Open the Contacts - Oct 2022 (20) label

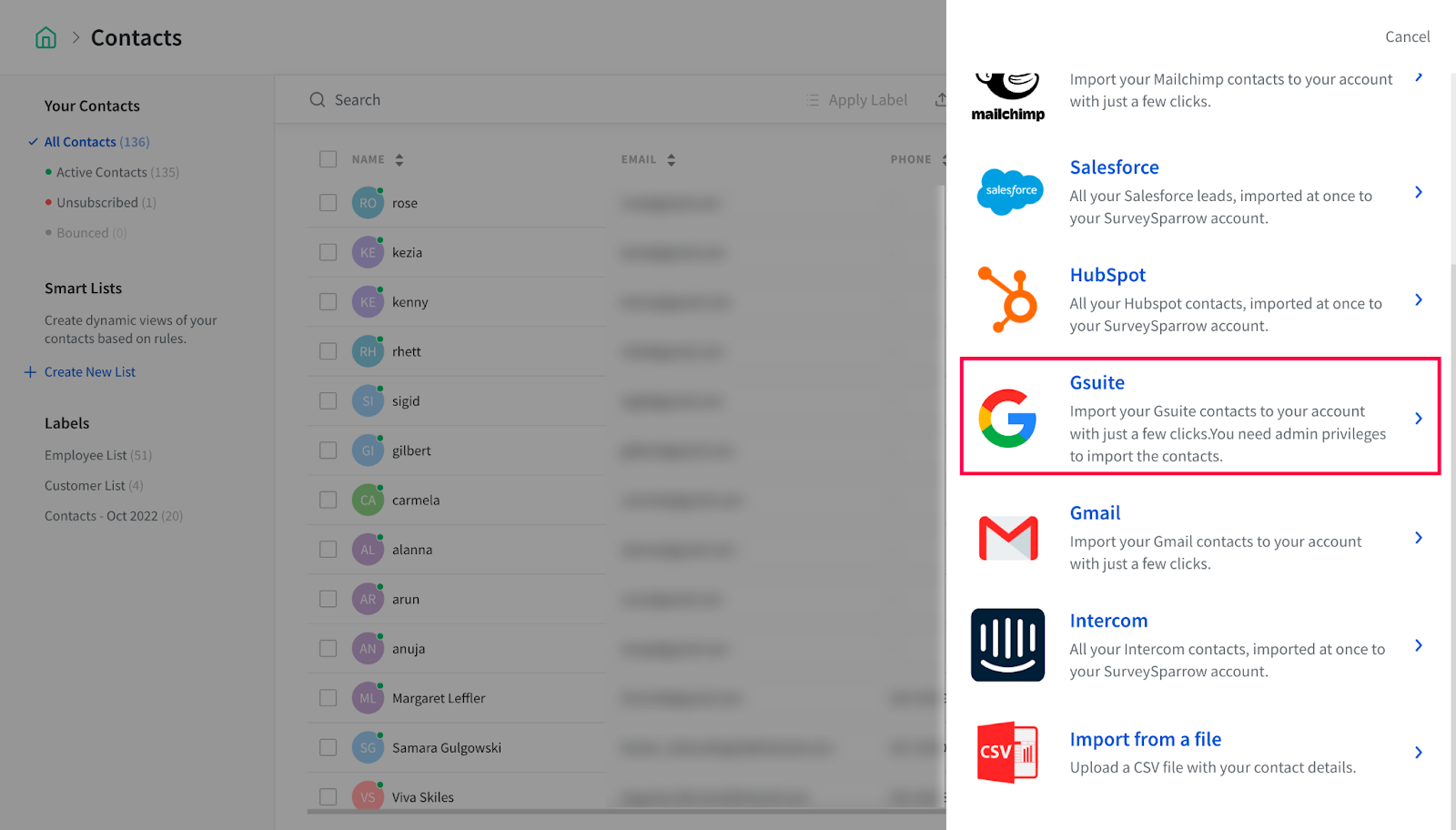tap(114, 516)
